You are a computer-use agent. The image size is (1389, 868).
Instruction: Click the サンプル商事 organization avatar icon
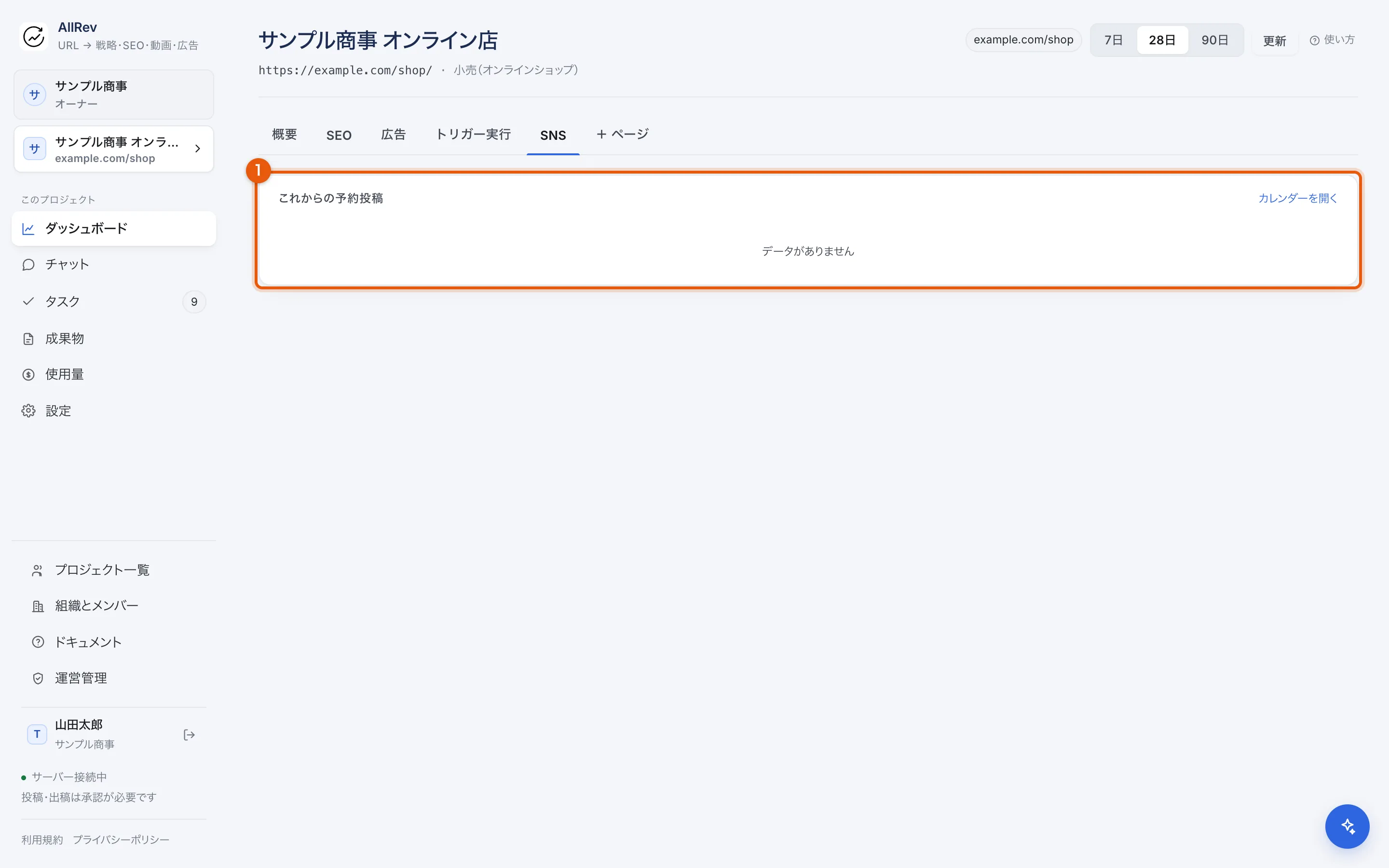[x=34, y=95]
